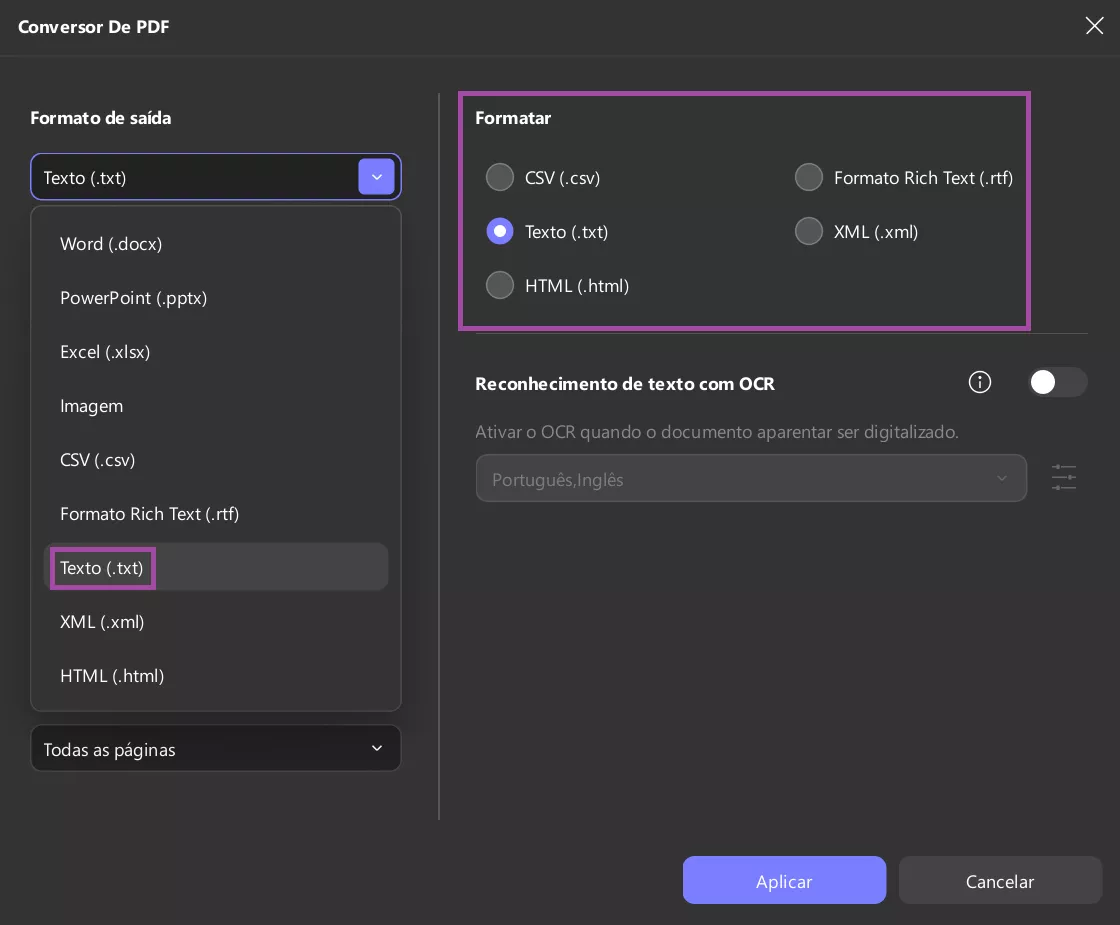Select PowerPoint (.pptx) in the list
The image size is (1120, 925).
[x=133, y=297]
